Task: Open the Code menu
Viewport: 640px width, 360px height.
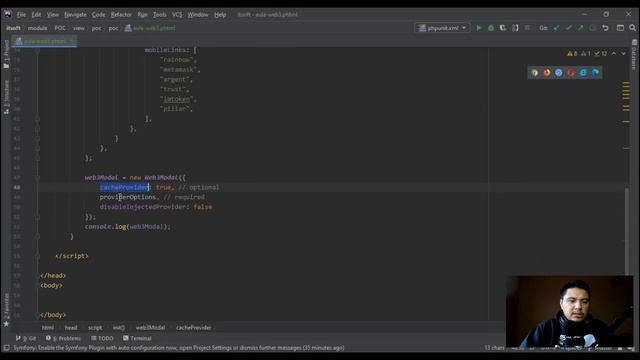Action: (98, 15)
